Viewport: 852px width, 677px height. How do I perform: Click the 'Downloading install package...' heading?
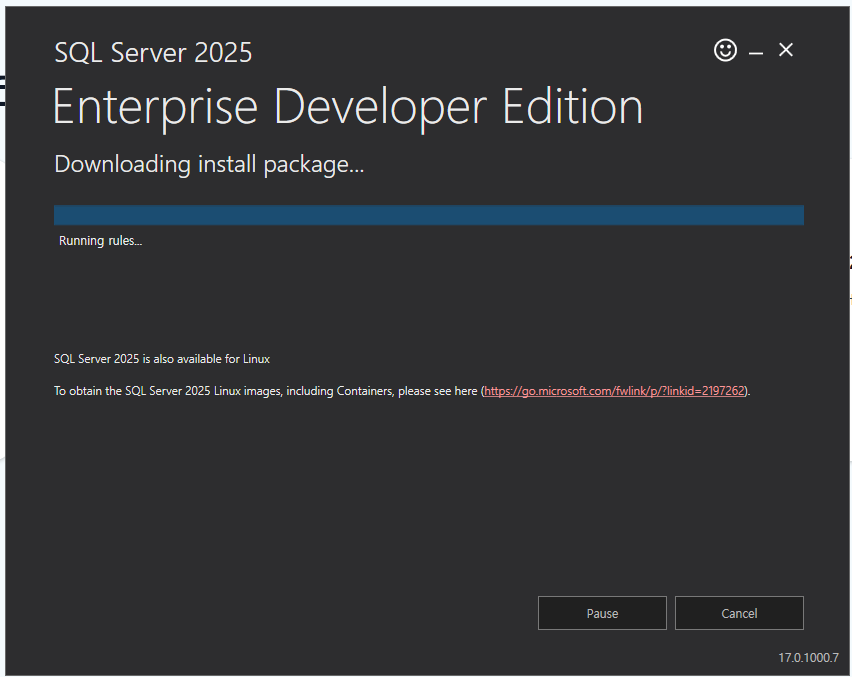209,164
